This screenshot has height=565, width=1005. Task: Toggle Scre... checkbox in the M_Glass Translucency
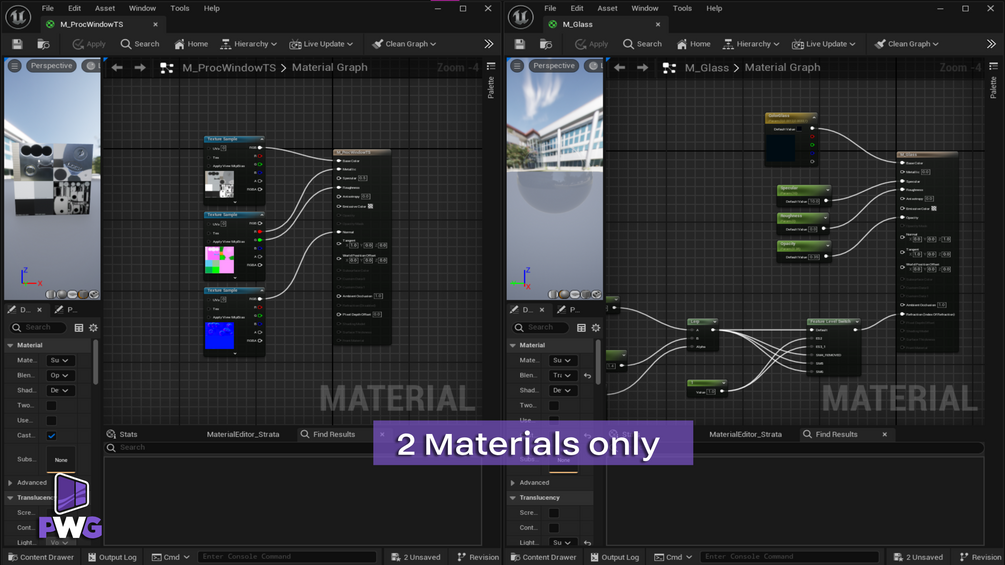tap(554, 513)
